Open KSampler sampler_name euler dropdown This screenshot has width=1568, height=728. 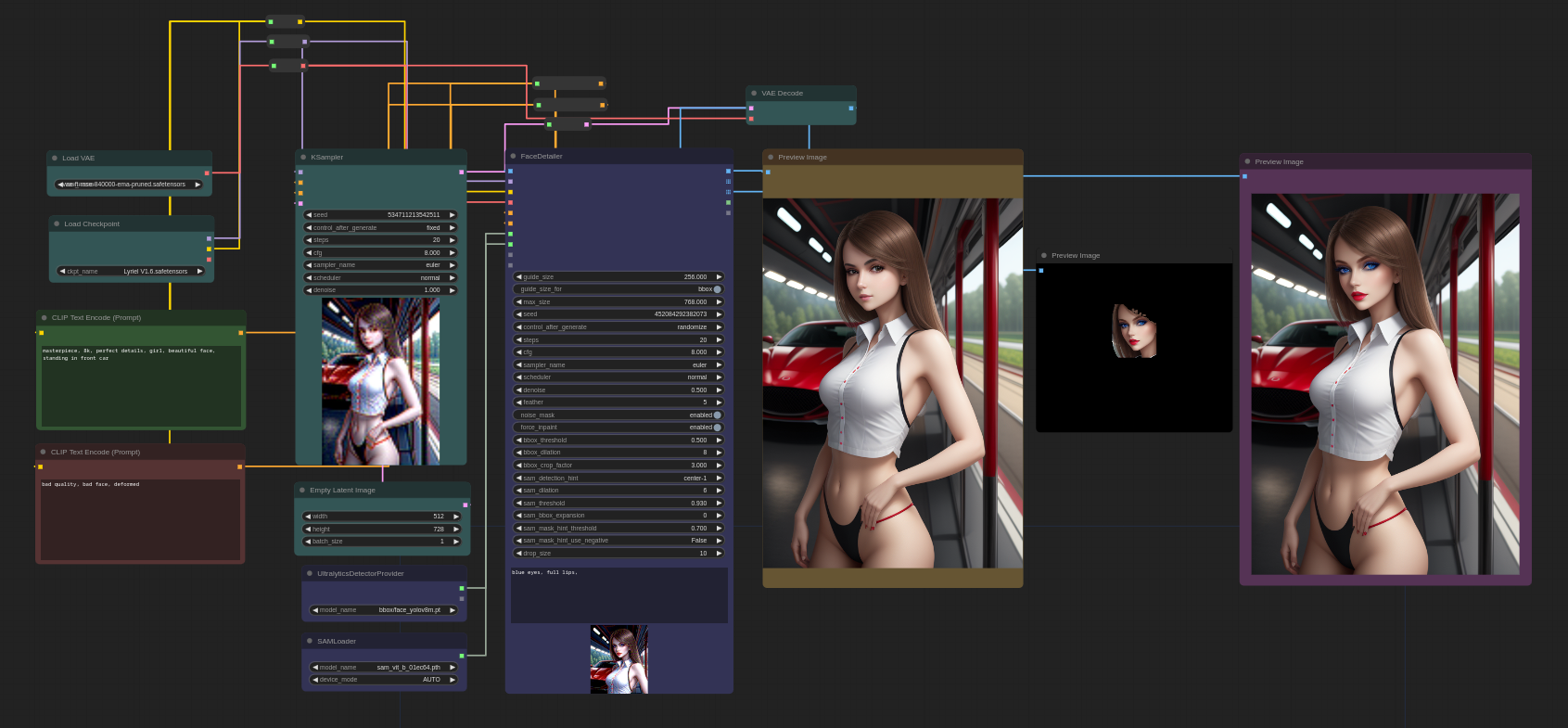click(x=381, y=265)
